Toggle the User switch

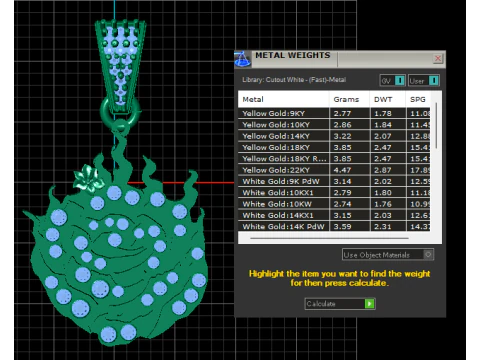tap(424, 81)
